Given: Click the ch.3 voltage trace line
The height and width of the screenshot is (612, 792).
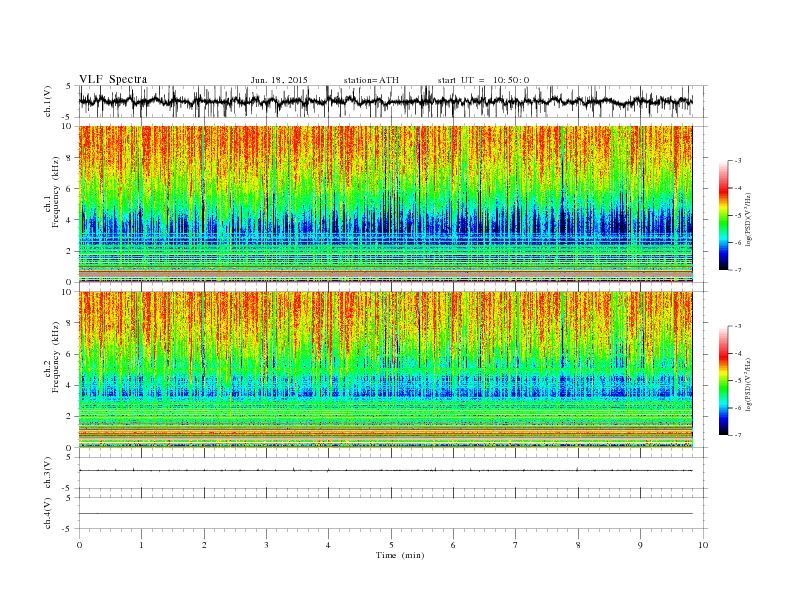Looking at the screenshot, I should click(x=385, y=470).
